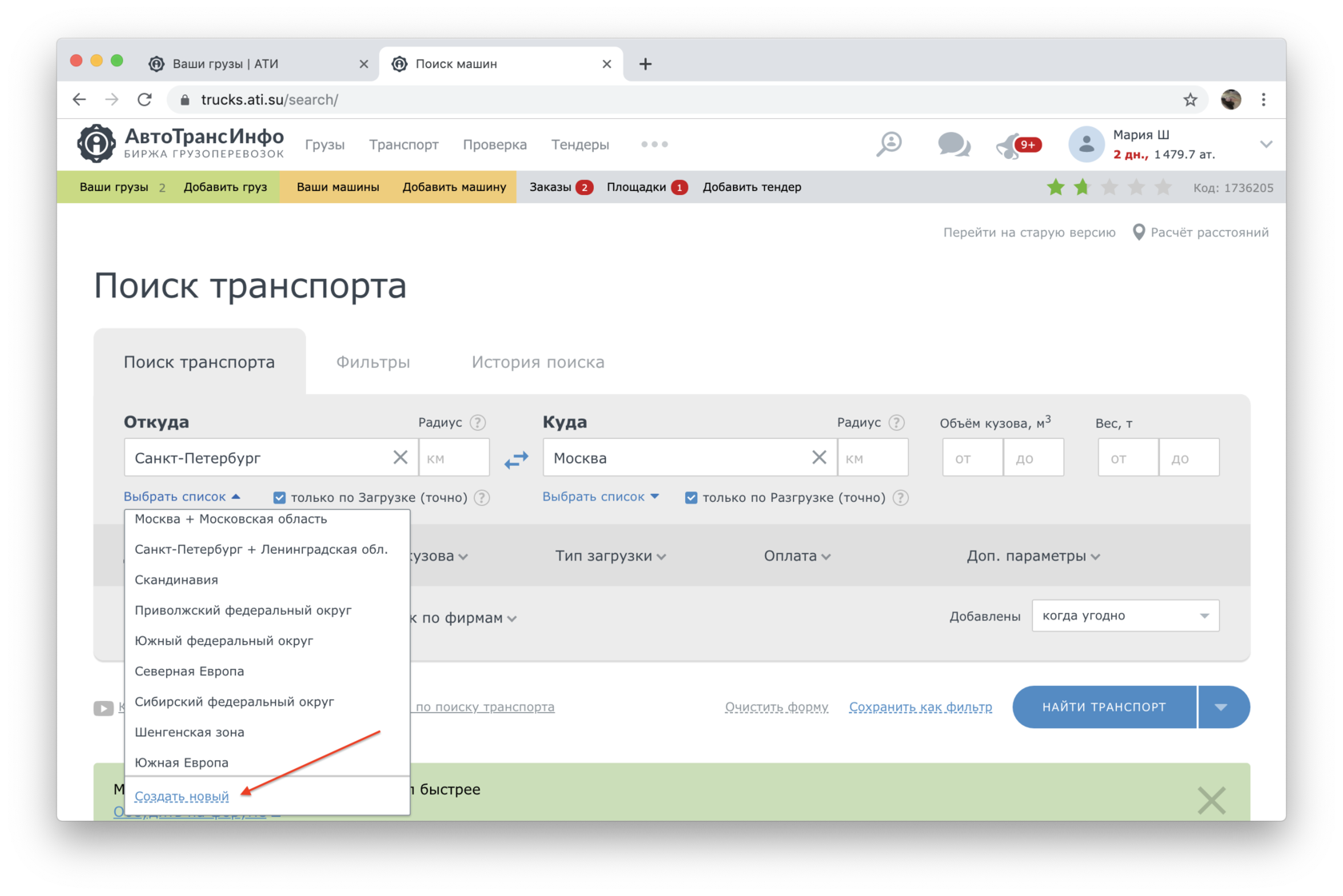The image size is (1343, 896).
Task: Bookmark this page with star icon
Action: [1190, 100]
